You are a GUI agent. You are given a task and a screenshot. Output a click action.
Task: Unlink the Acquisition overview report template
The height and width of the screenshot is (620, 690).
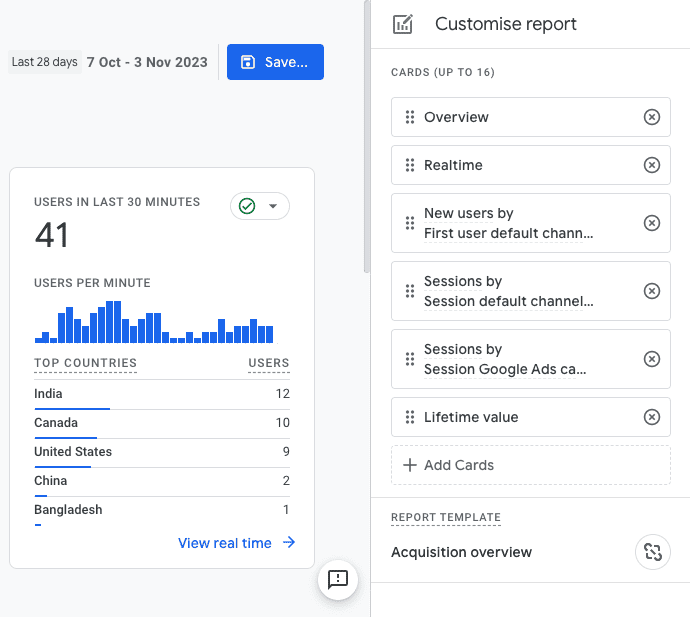click(x=653, y=552)
